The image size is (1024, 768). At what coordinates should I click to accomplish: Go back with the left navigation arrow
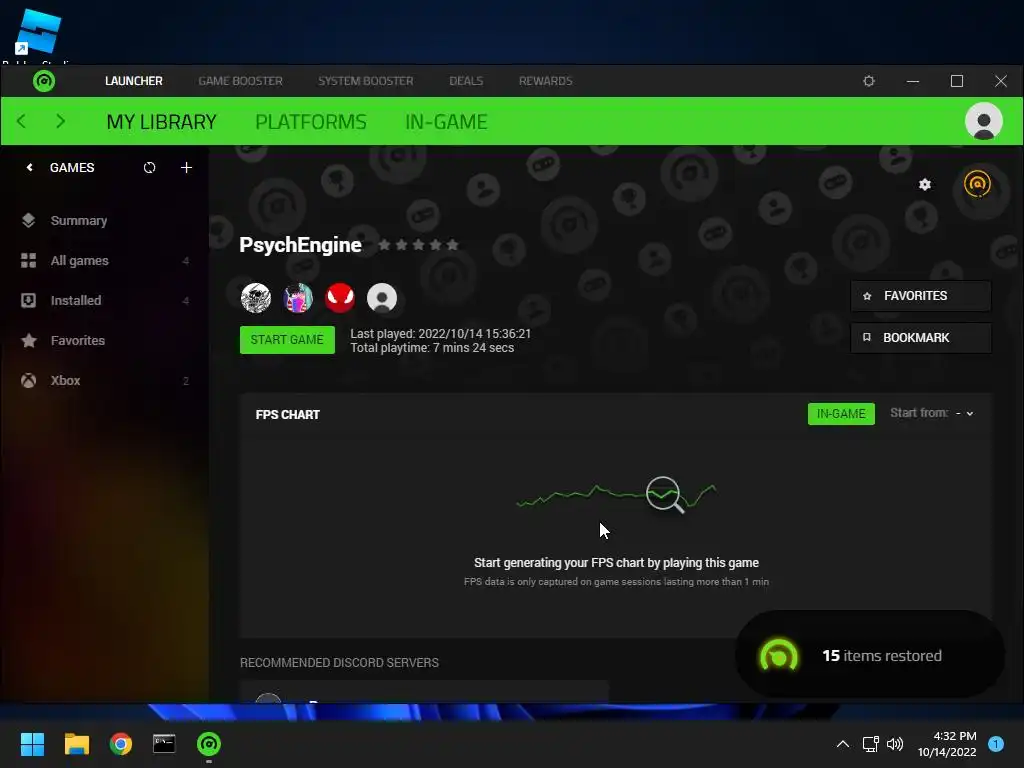(22, 121)
